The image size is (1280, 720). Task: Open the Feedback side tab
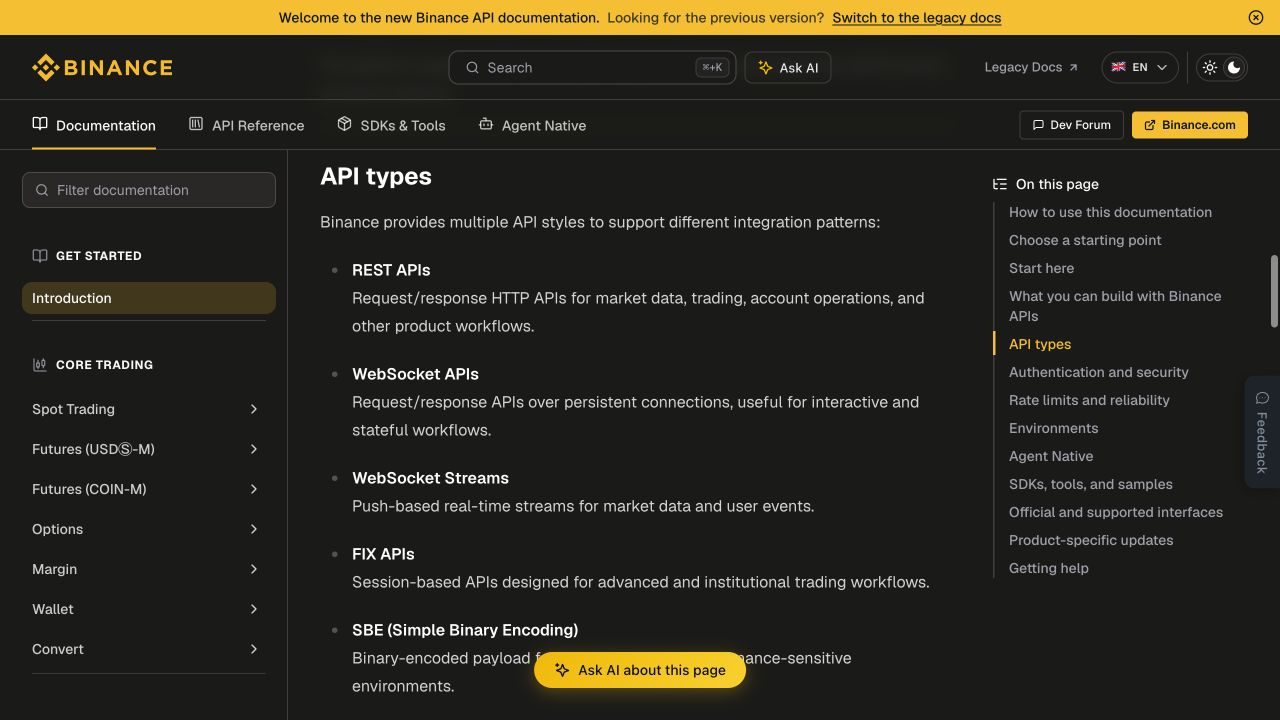(1262, 432)
